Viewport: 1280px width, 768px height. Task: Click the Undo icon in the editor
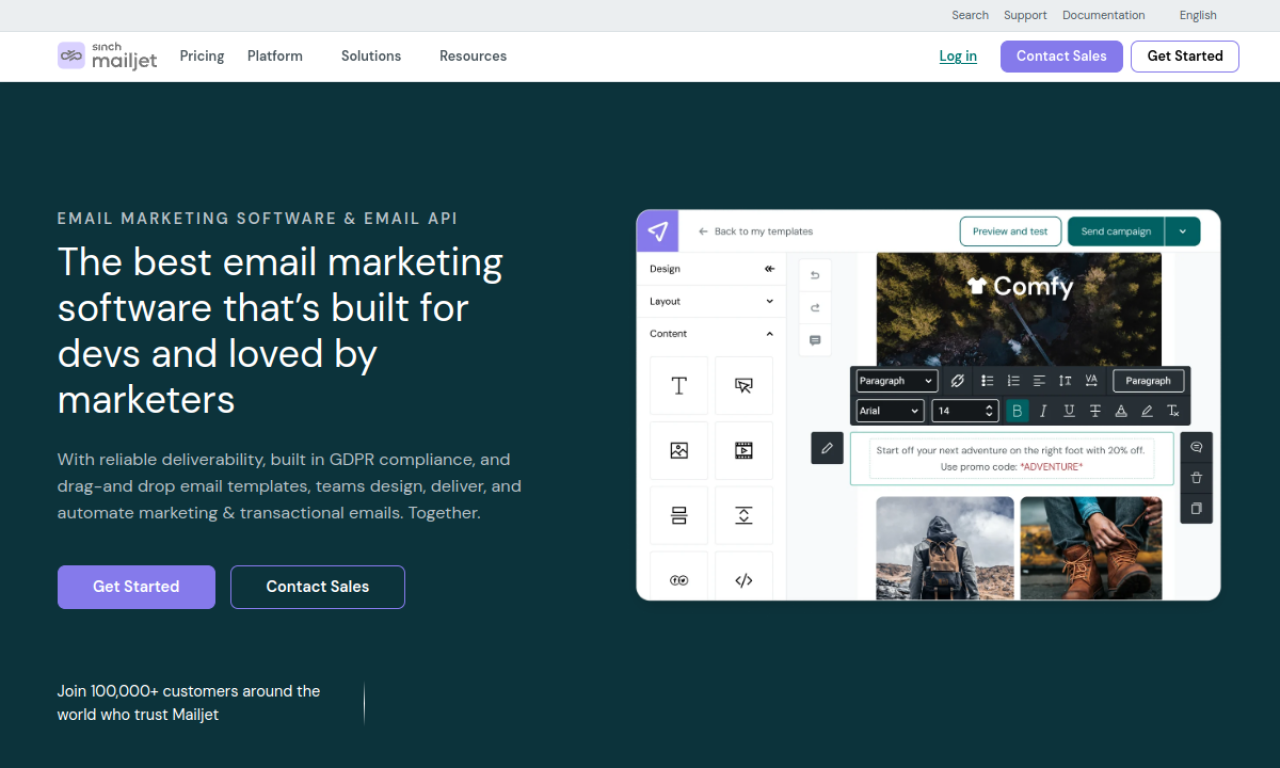pyautogui.click(x=815, y=274)
